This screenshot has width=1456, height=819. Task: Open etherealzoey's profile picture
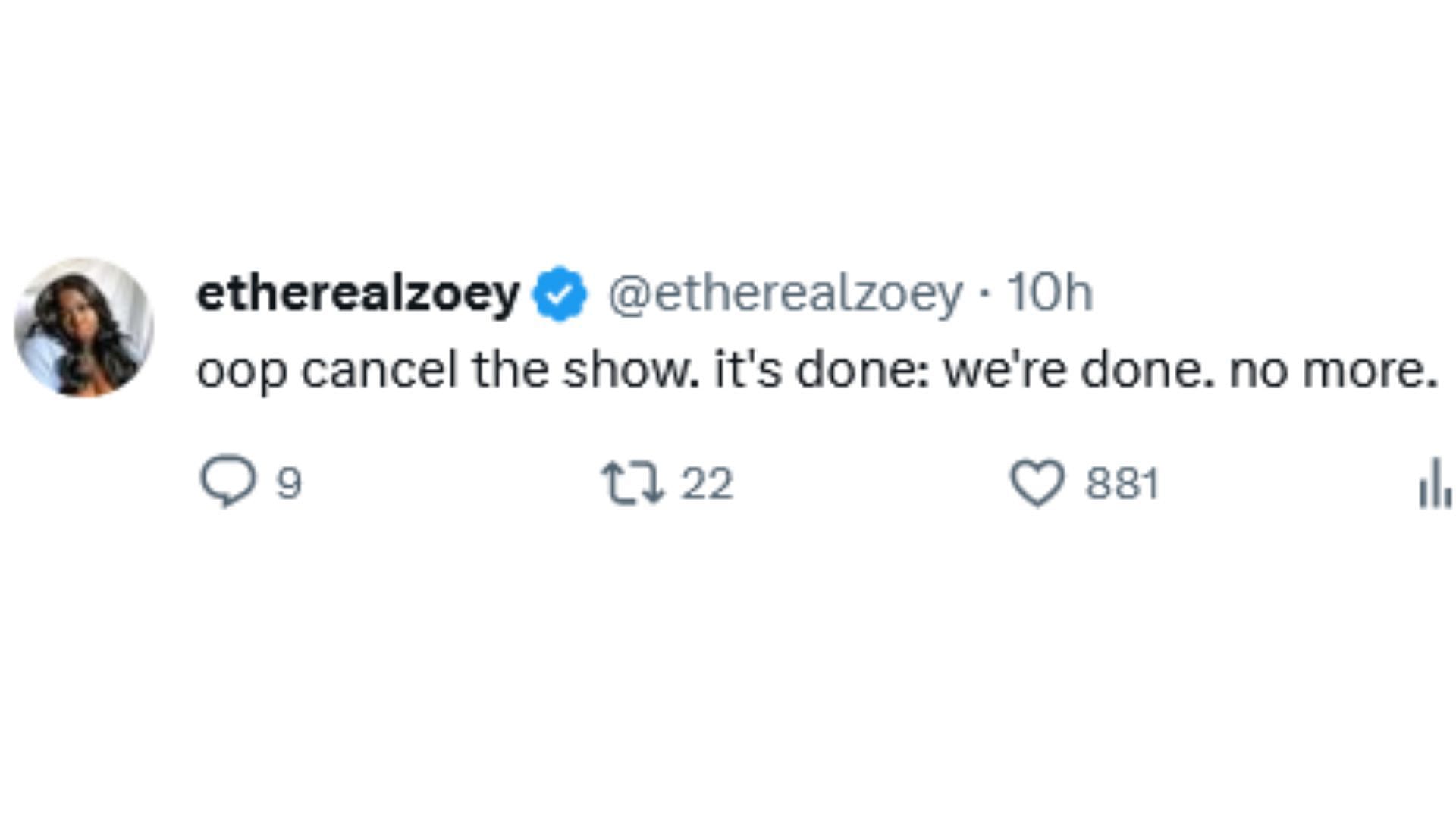[84, 327]
